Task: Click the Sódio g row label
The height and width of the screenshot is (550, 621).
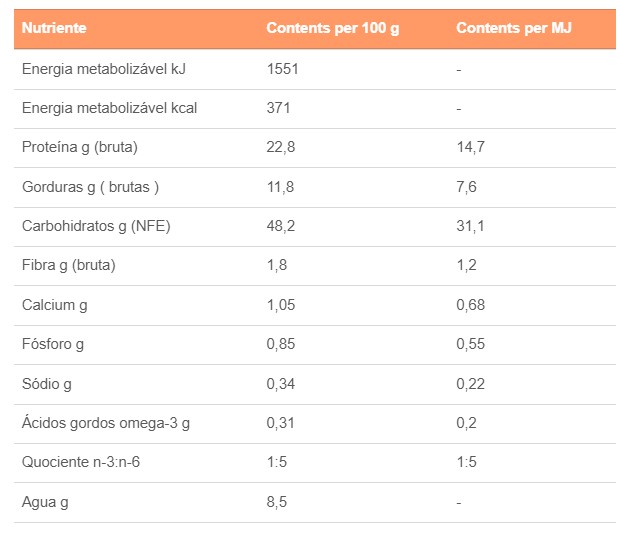Action: [x=47, y=383]
